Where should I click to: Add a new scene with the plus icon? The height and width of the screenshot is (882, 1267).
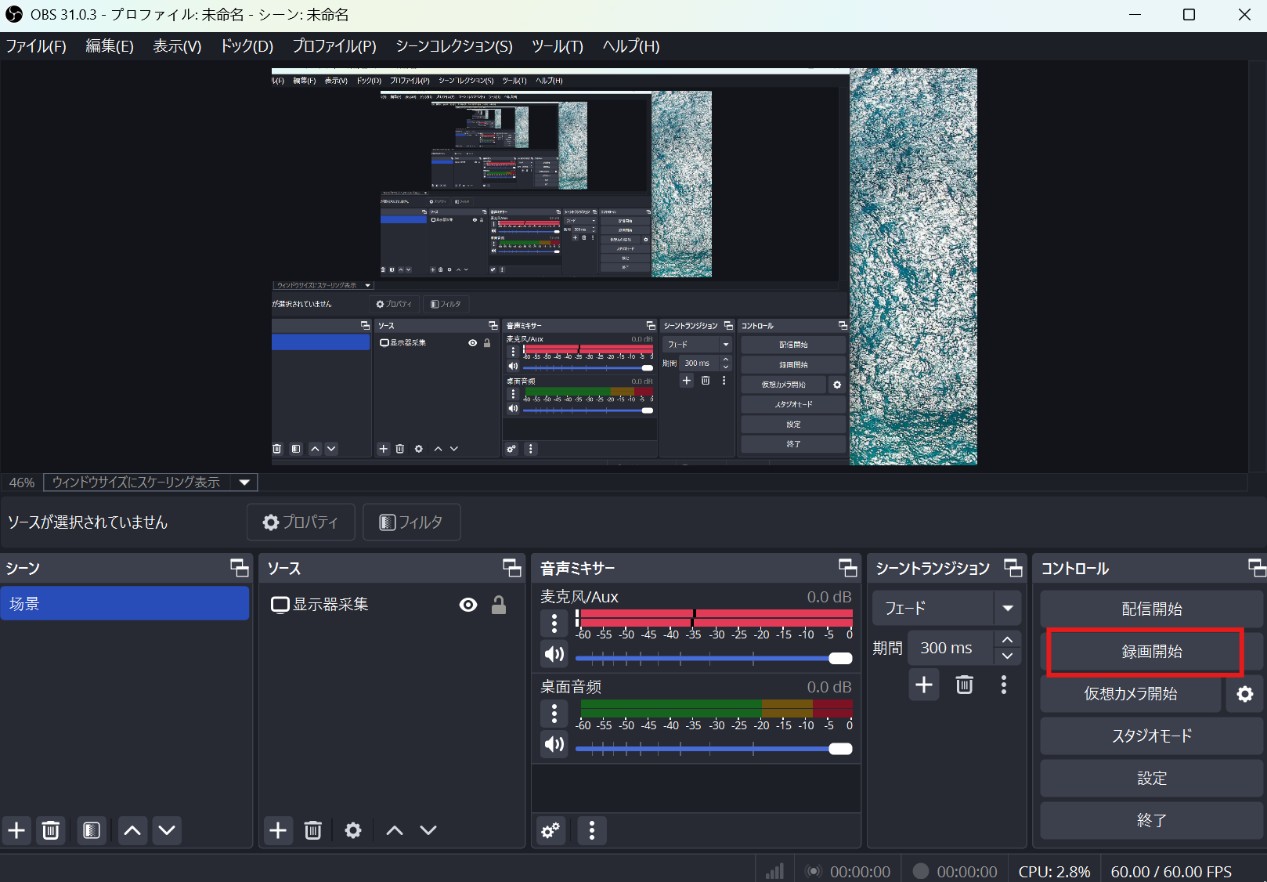click(15, 830)
